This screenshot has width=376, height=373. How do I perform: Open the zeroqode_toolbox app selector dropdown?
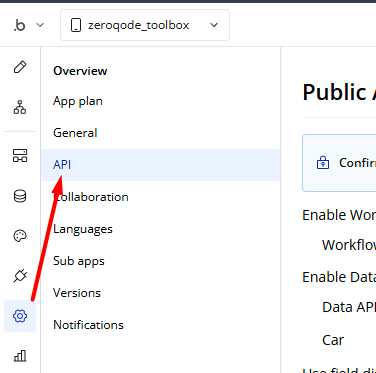point(145,25)
